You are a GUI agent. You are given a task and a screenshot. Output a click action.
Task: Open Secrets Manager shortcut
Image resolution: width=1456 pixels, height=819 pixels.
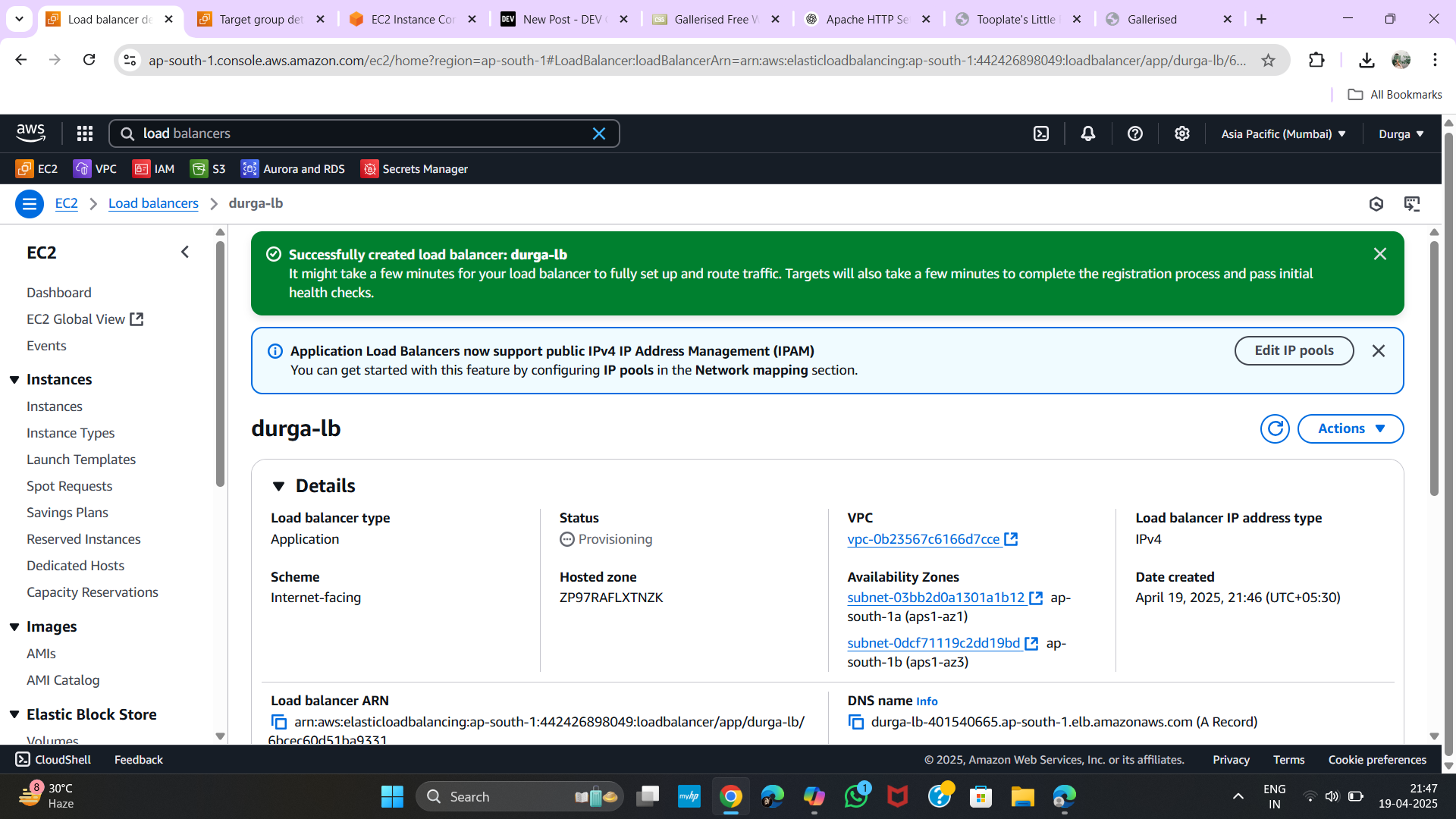(415, 169)
